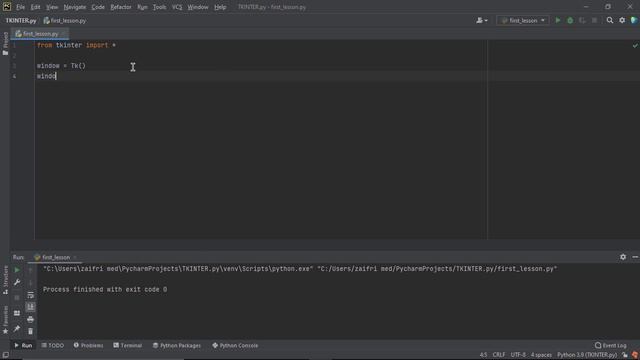
Task: Click the colorful JetBrains Toolbox icon
Action: [x=634, y=20]
